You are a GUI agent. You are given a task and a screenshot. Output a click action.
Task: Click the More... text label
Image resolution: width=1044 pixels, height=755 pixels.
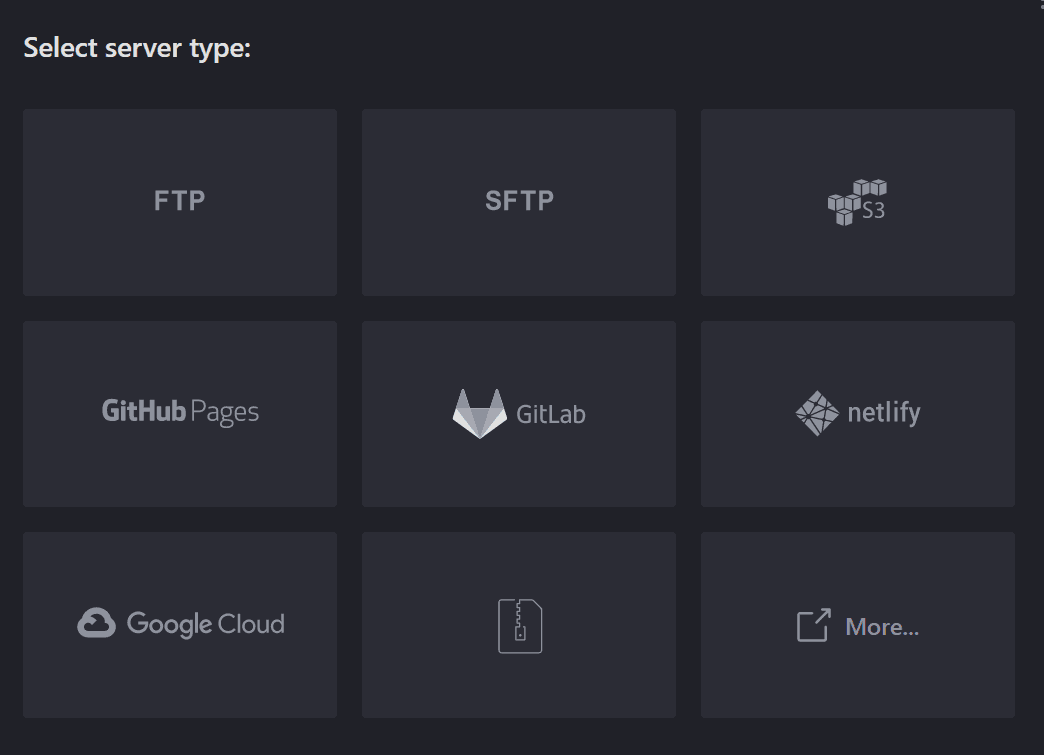[884, 627]
